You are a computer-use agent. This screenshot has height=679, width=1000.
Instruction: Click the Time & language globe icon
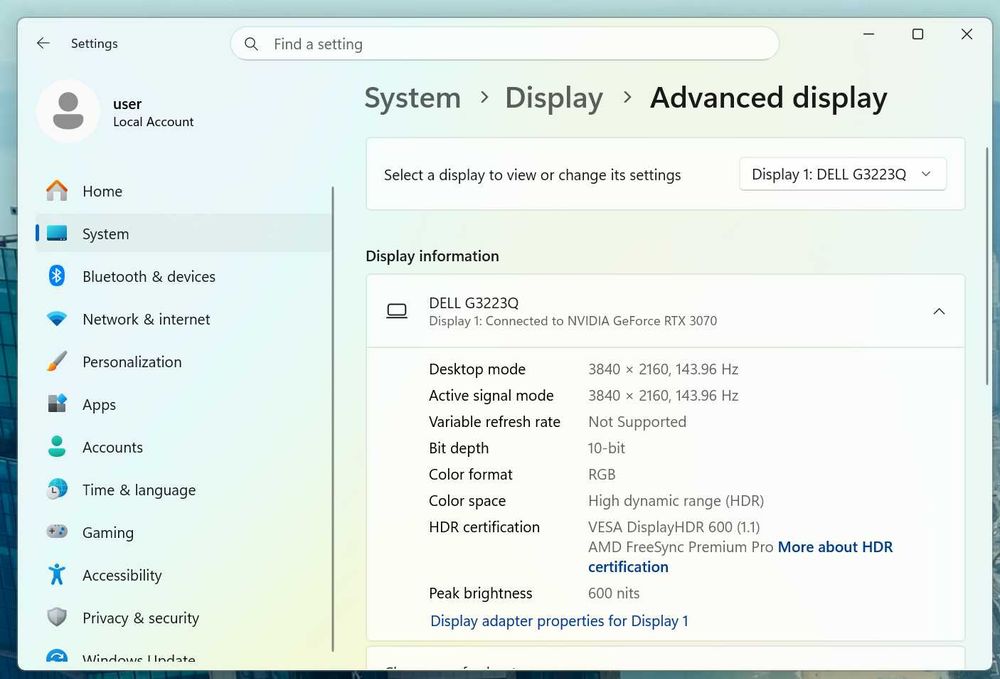[x=57, y=489]
